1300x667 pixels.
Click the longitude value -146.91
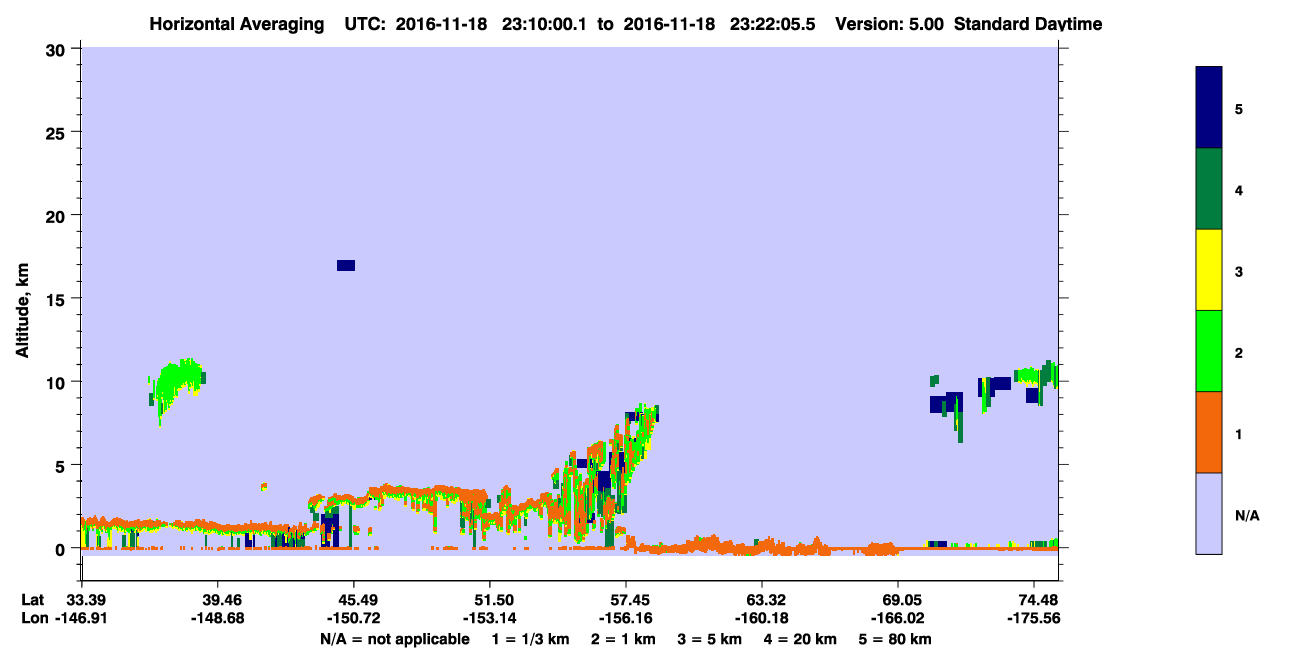click(x=82, y=618)
